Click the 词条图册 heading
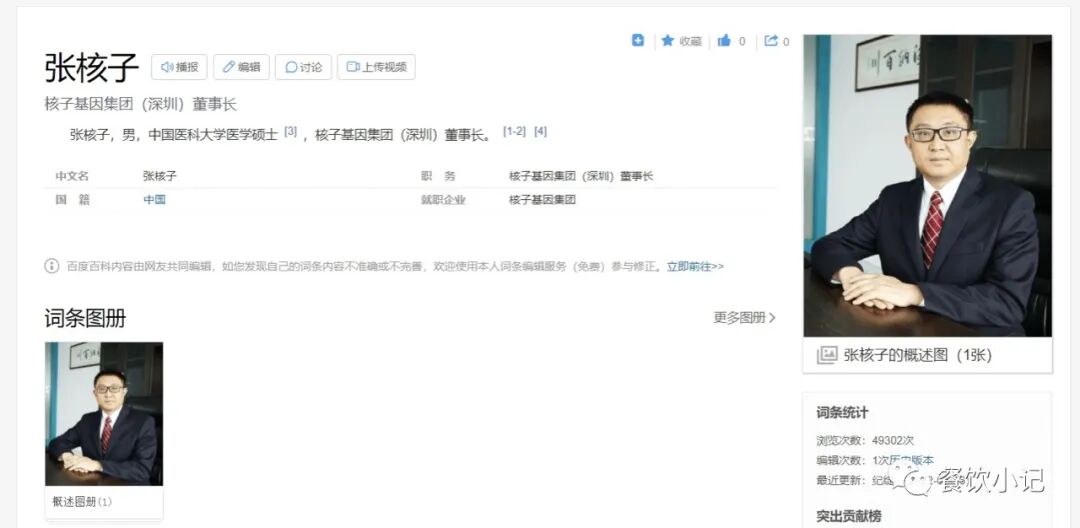 85,318
